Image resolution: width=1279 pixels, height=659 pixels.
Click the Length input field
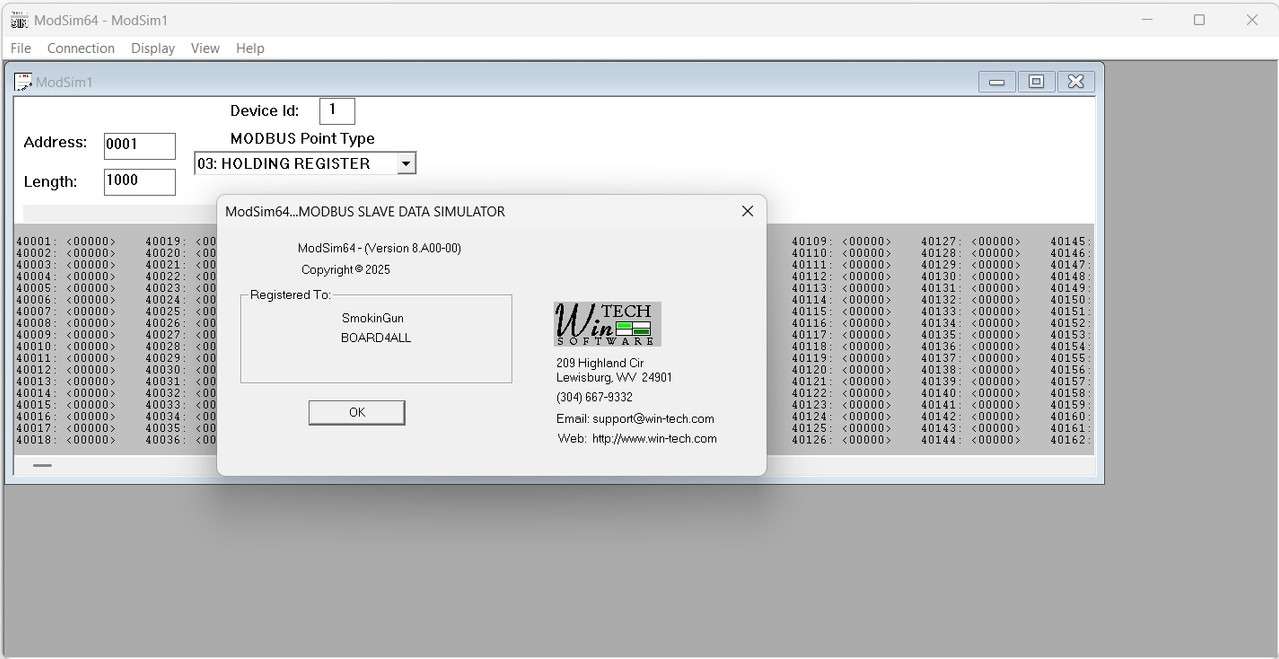click(139, 182)
